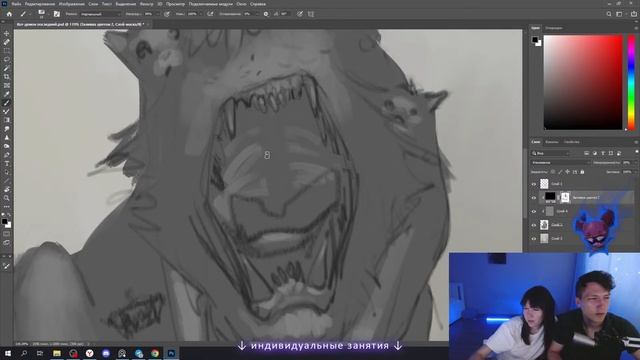Viewport: 640px width, 360px height.
Task: Filter layers by adjustment layer icon
Action: coord(595,153)
